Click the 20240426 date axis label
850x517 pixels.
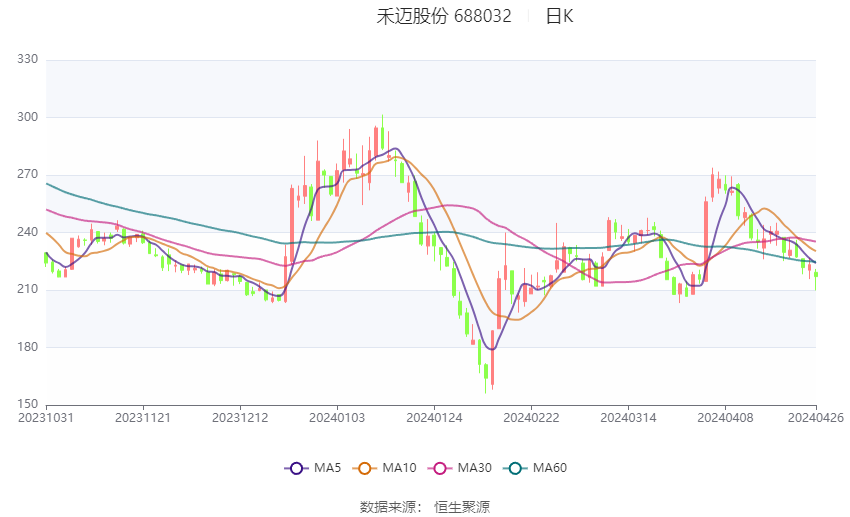point(816,418)
